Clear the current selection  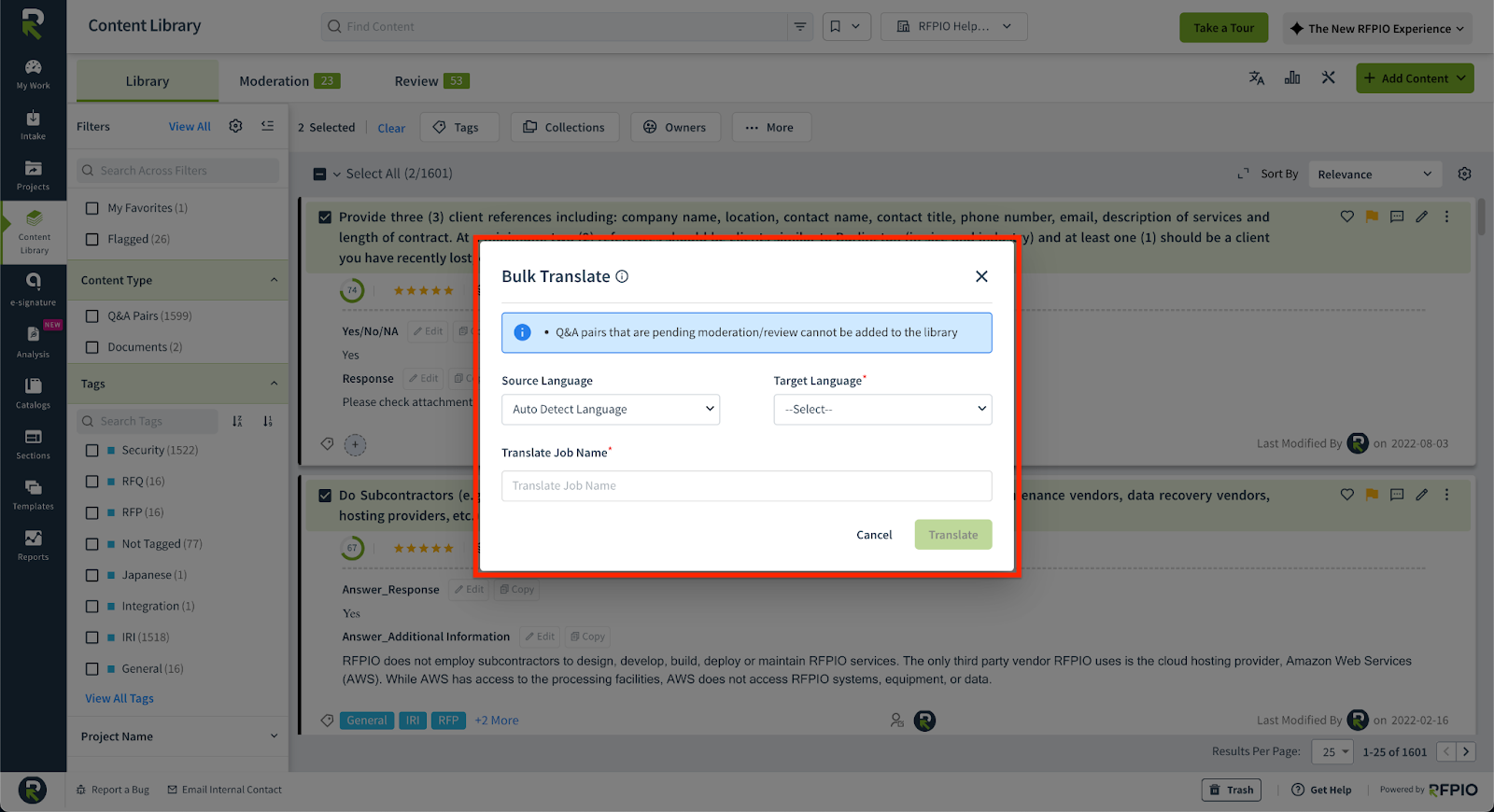pyautogui.click(x=391, y=128)
